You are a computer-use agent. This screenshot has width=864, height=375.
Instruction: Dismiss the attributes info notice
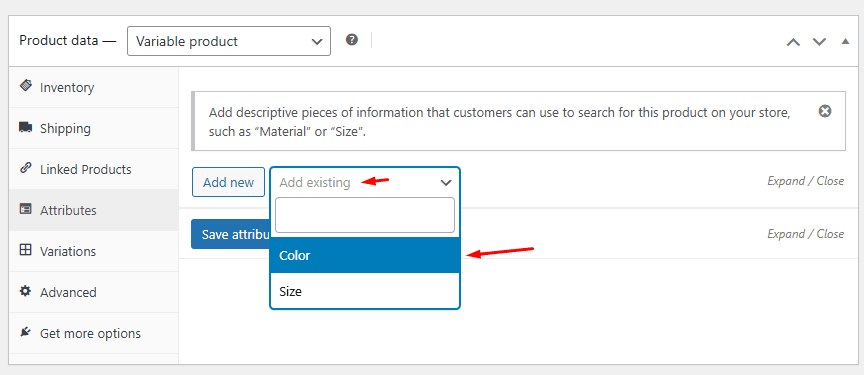pos(824,111)
